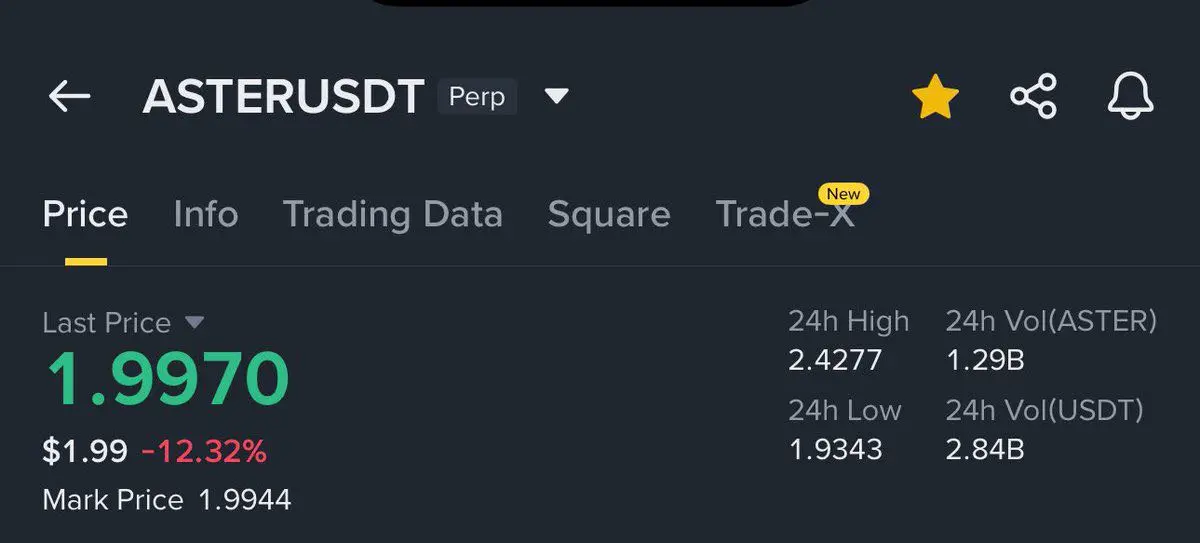
Task: Tap the yellow New badge
Action: pyautogui.click(x=843, y=193)
